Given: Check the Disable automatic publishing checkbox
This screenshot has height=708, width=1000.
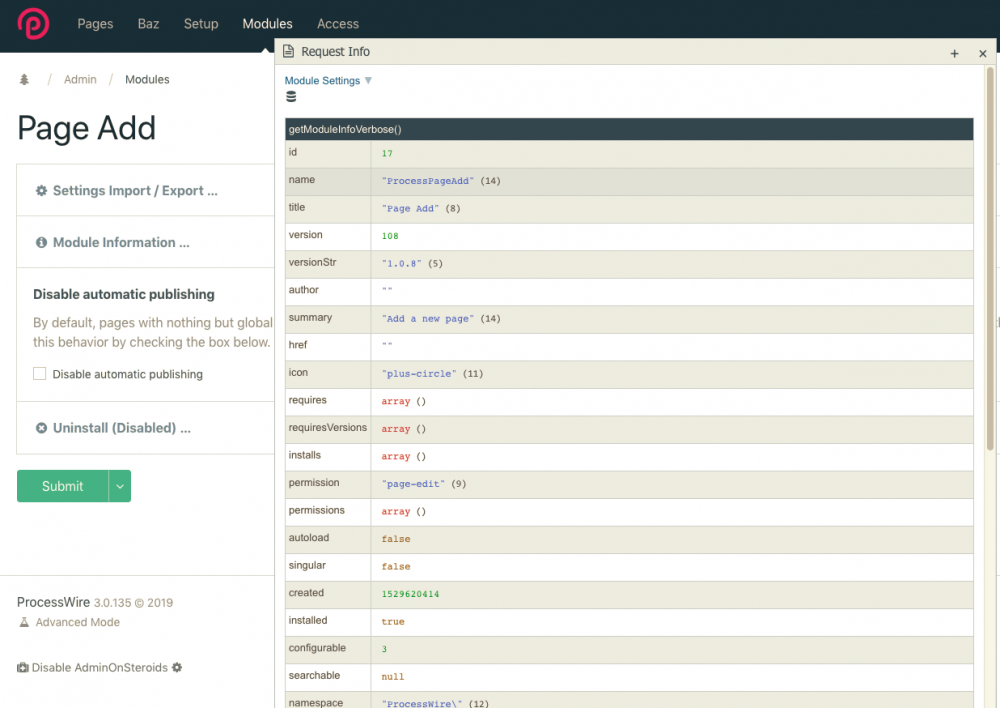Looking at the screenshot, I should [x=40, y=374].
